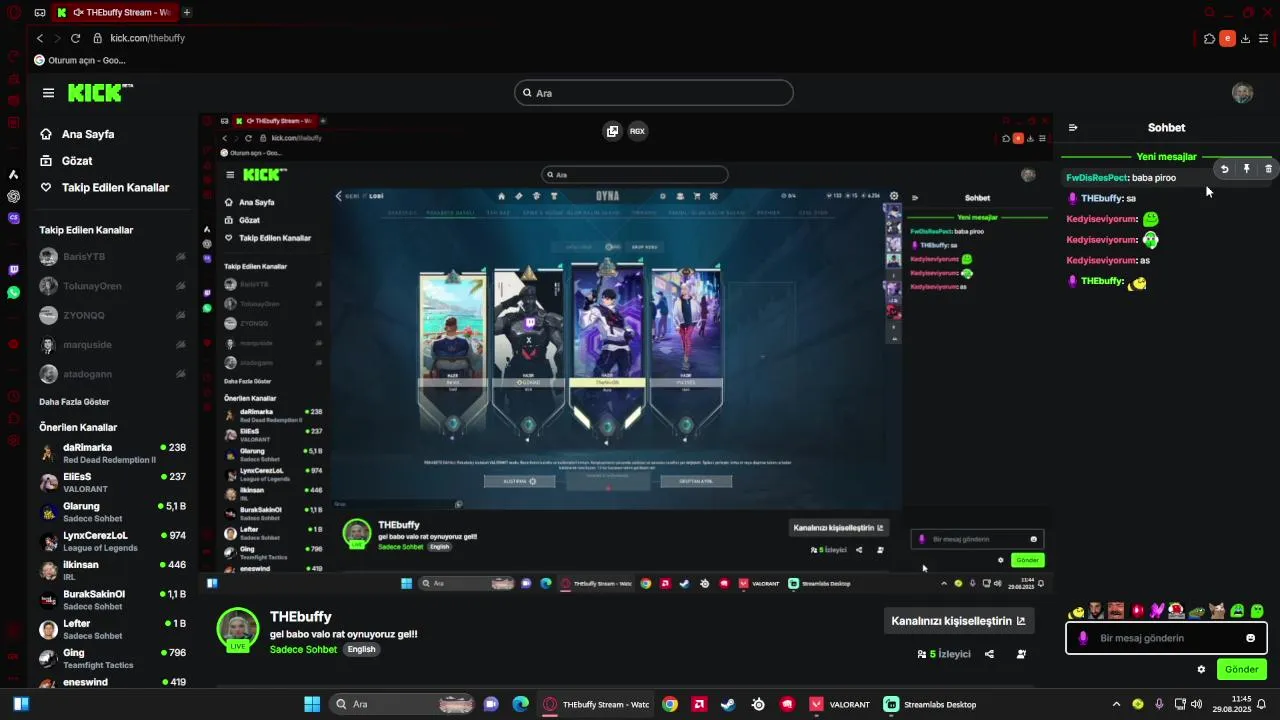Click the Ara search box on Kick
This screenshot has width=1280, height=720.
tap(654, 93)
